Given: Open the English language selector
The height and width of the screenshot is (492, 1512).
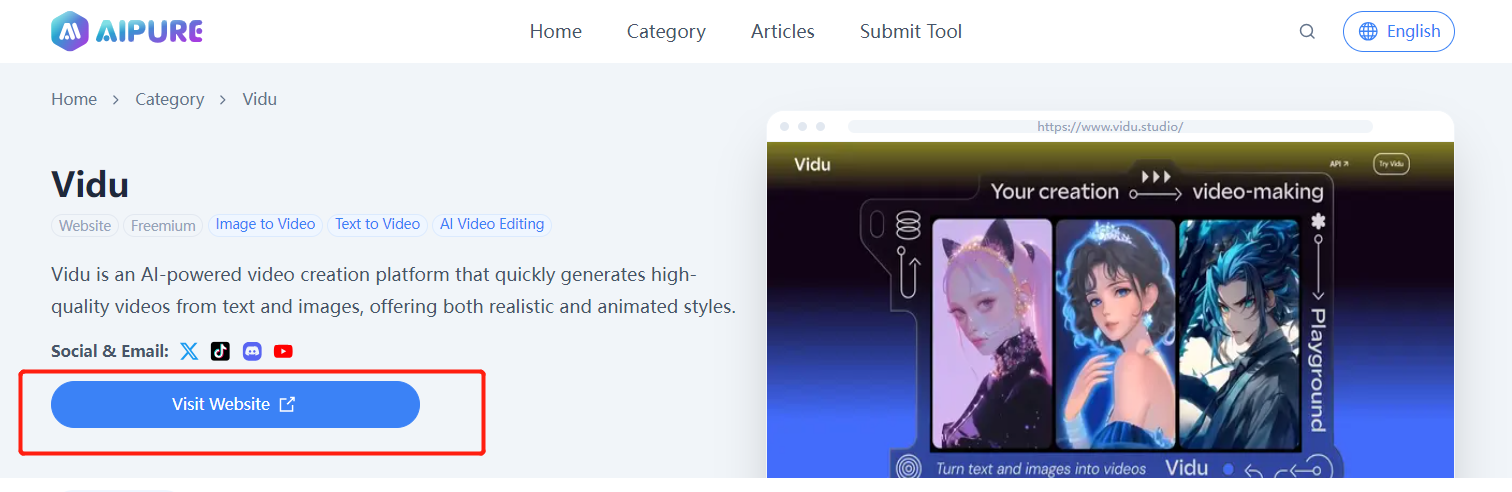Looking at the screenshot, I should click(1399, 32).
